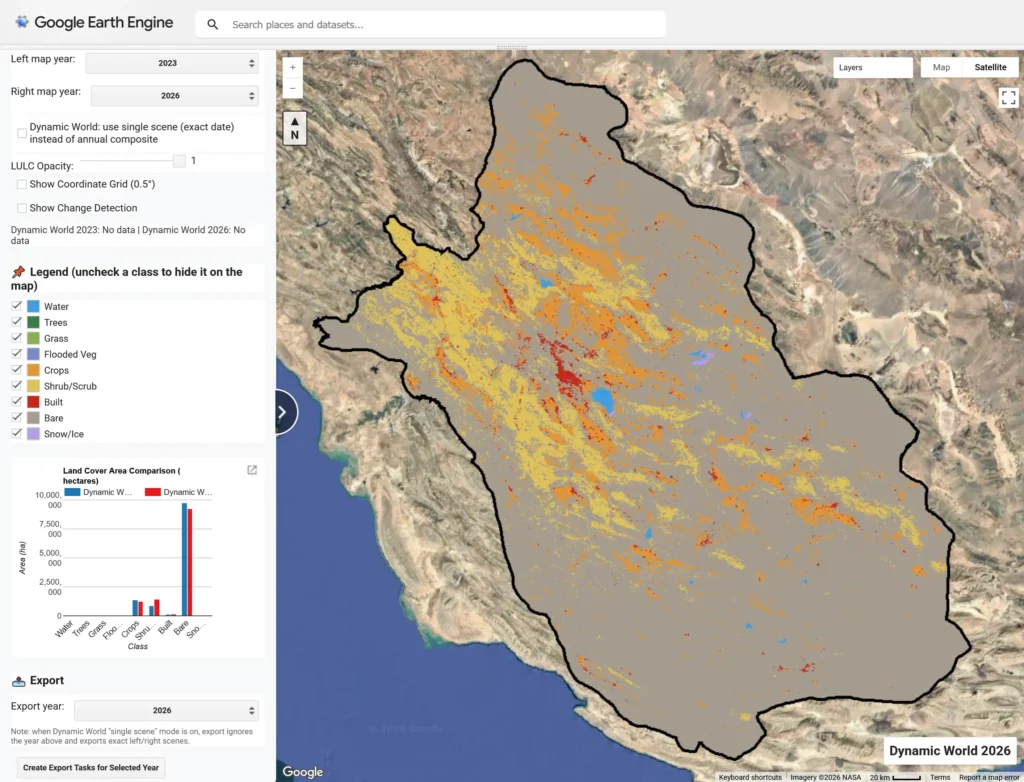Enable Dynamic World single scene mode
Viewport: 1024px width, 782px height.
[22, 133]
